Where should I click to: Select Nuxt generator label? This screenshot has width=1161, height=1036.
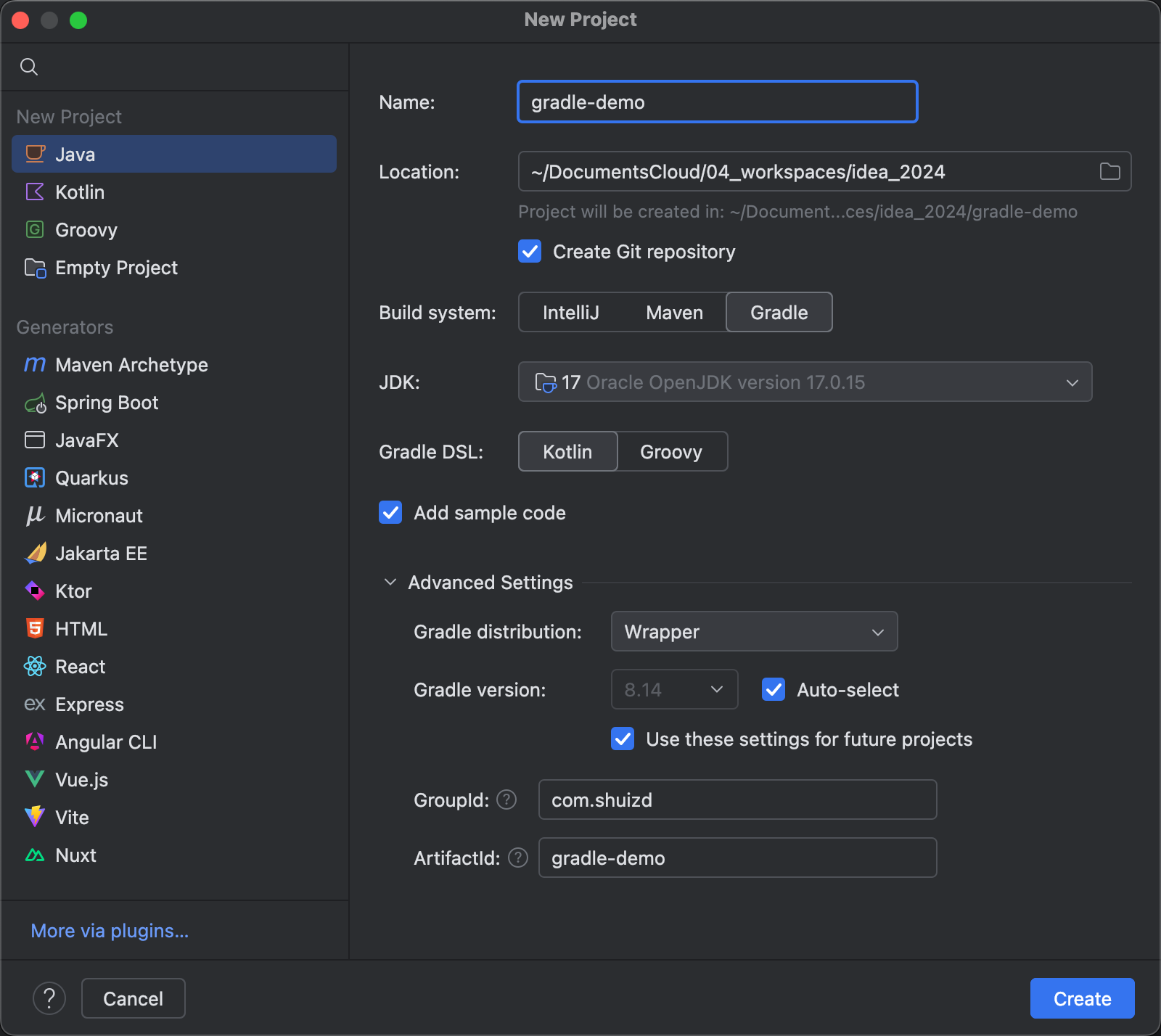tap(75, 855)
